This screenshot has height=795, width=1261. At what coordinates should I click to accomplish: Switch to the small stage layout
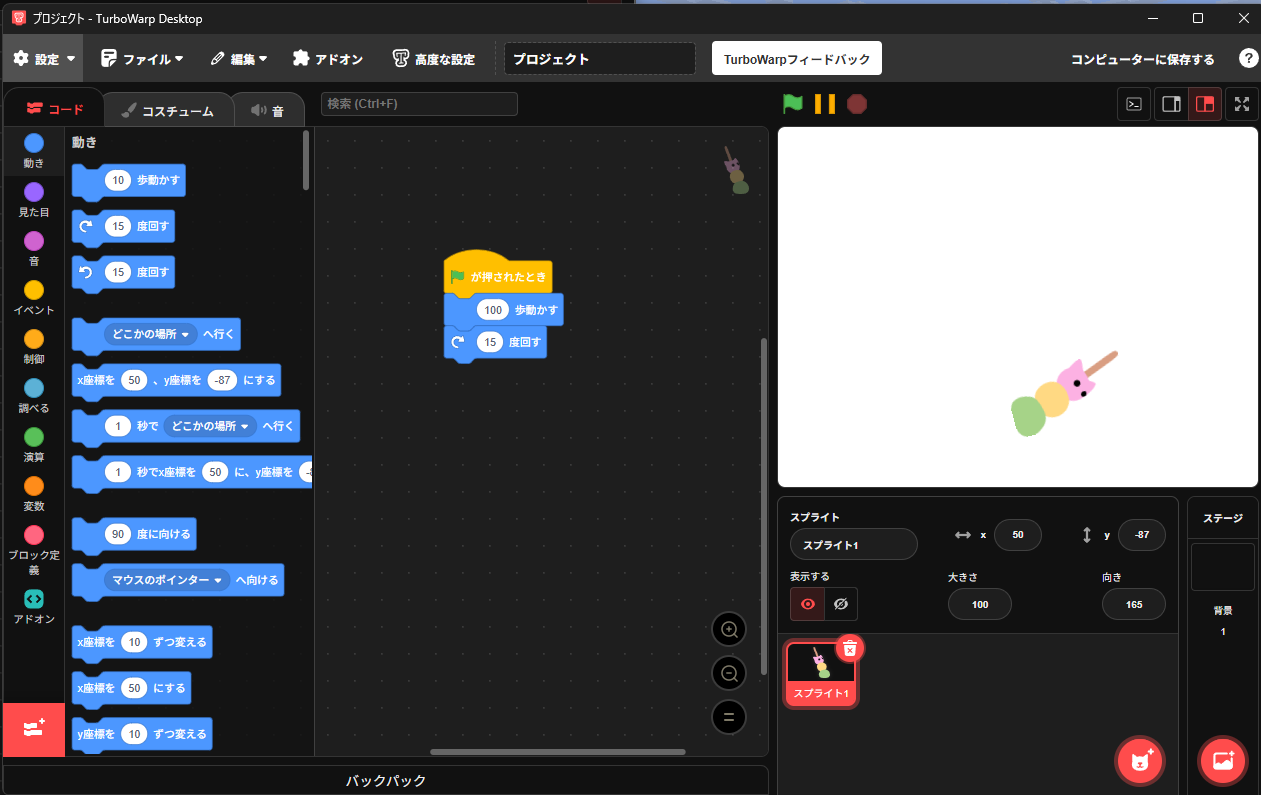tap(1170, 104)
